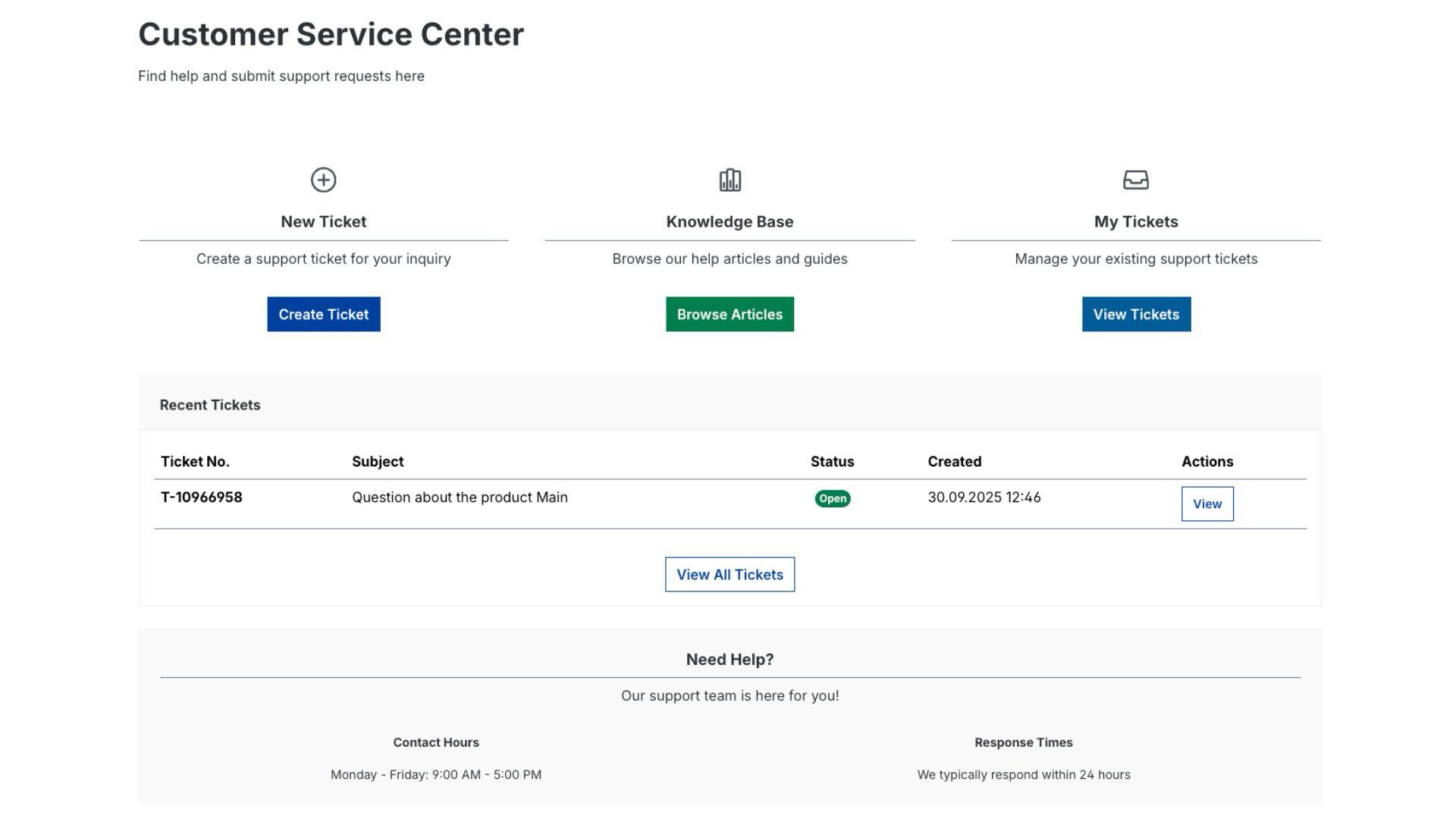Click the Customer Service Center title

(x=331, y=35)
